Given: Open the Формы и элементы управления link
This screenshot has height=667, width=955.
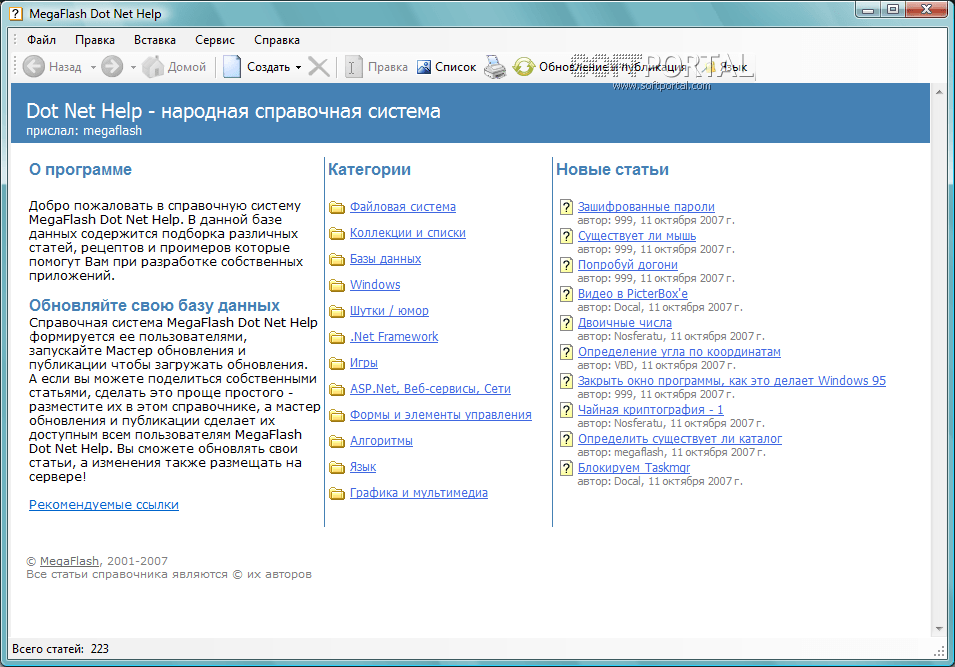Looking at the screenshot, I should pos(440,415).
